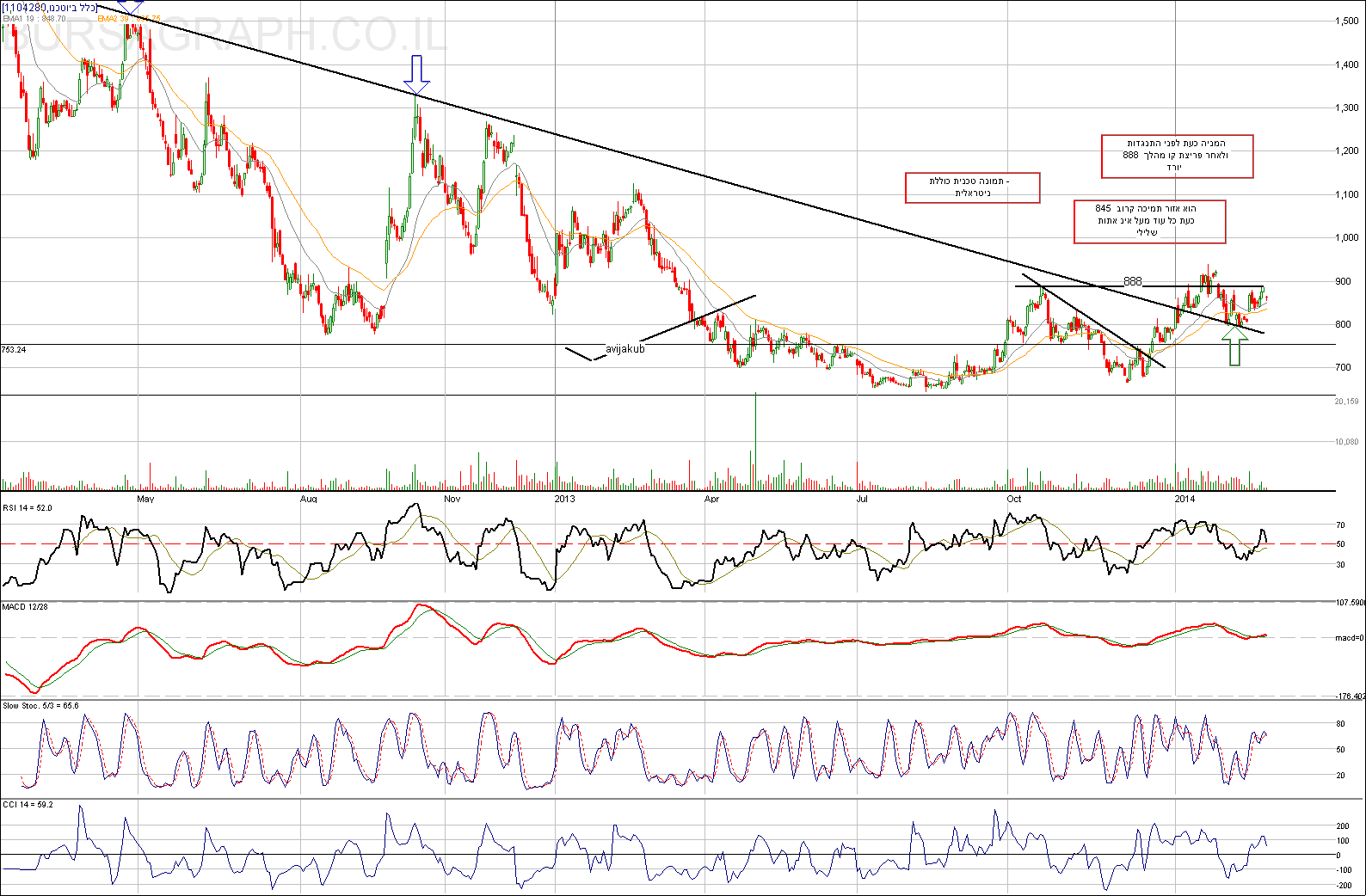Click the '2014' date axis label

1185,499
